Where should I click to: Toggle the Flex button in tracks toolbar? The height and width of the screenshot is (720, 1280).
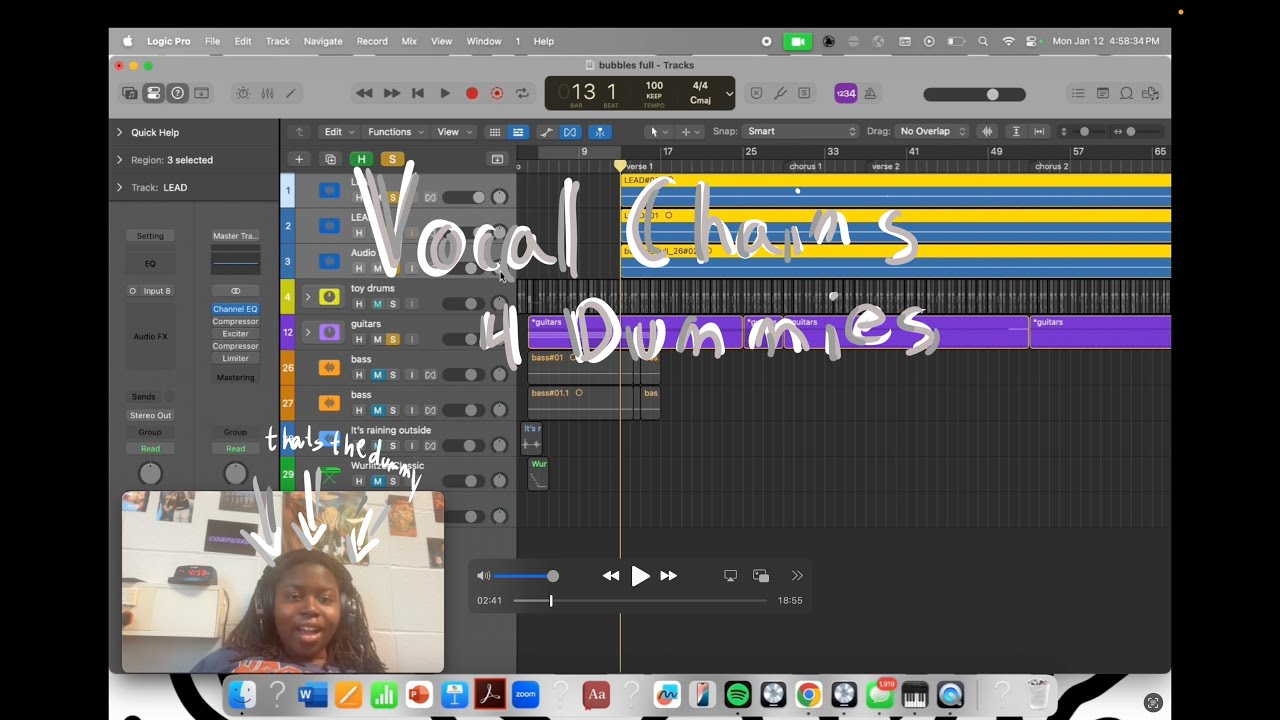pyautogui.click(x=570, y=132)
